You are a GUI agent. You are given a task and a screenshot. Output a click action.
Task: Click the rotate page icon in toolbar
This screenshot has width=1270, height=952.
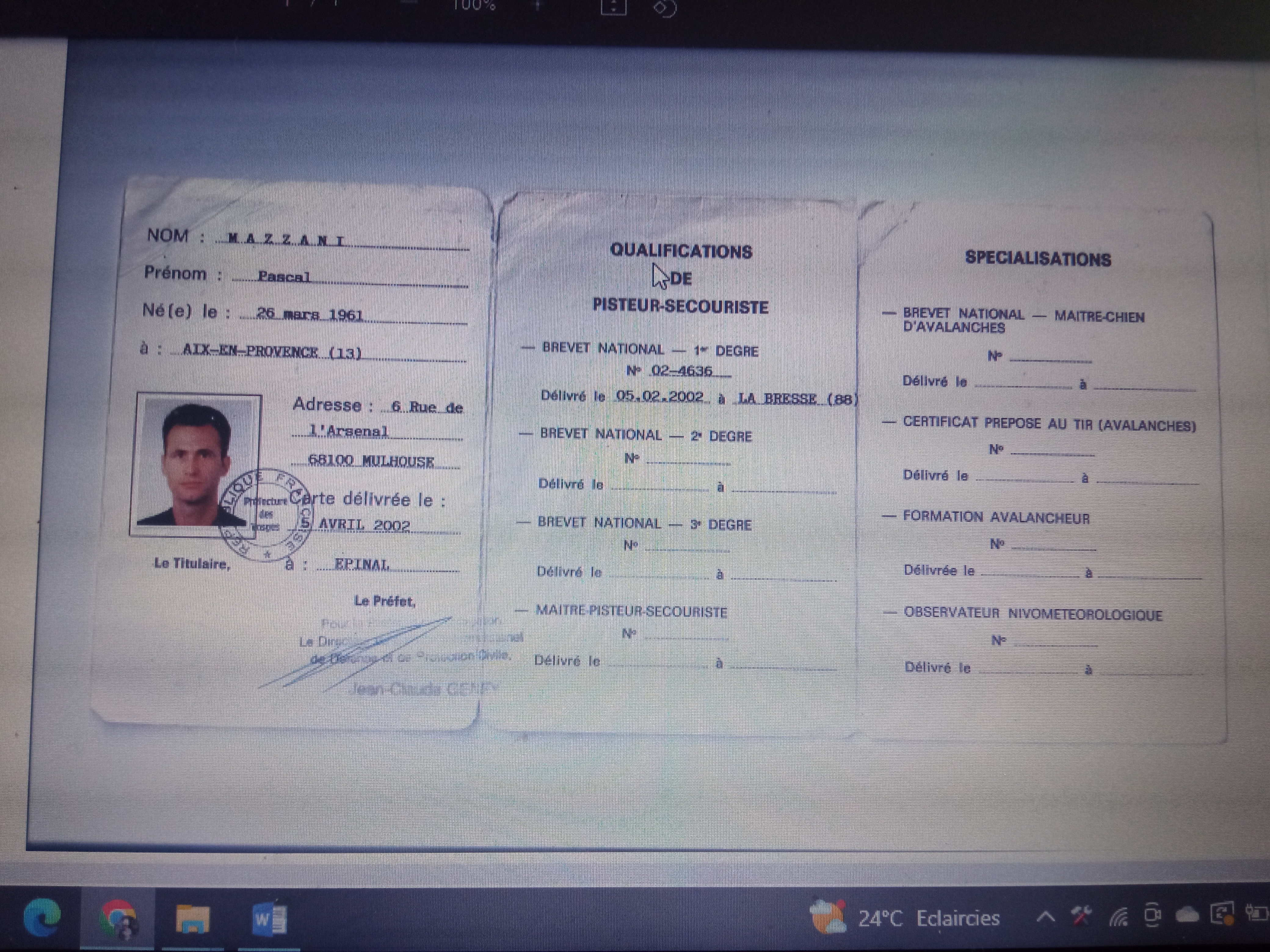click(x=666, y=8)
